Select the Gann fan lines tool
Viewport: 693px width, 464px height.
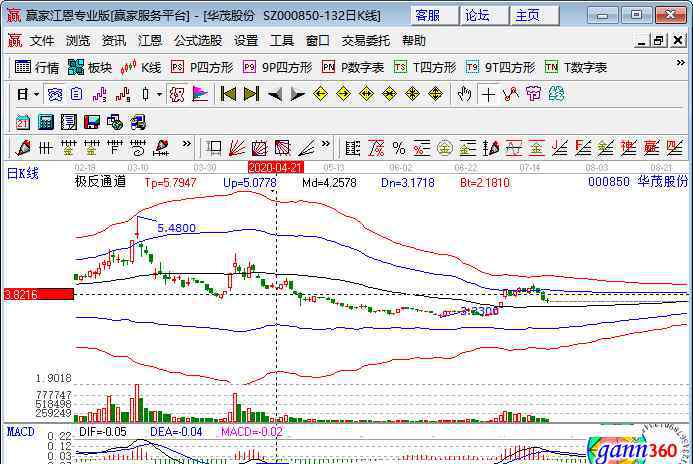(x=237, y=148)
